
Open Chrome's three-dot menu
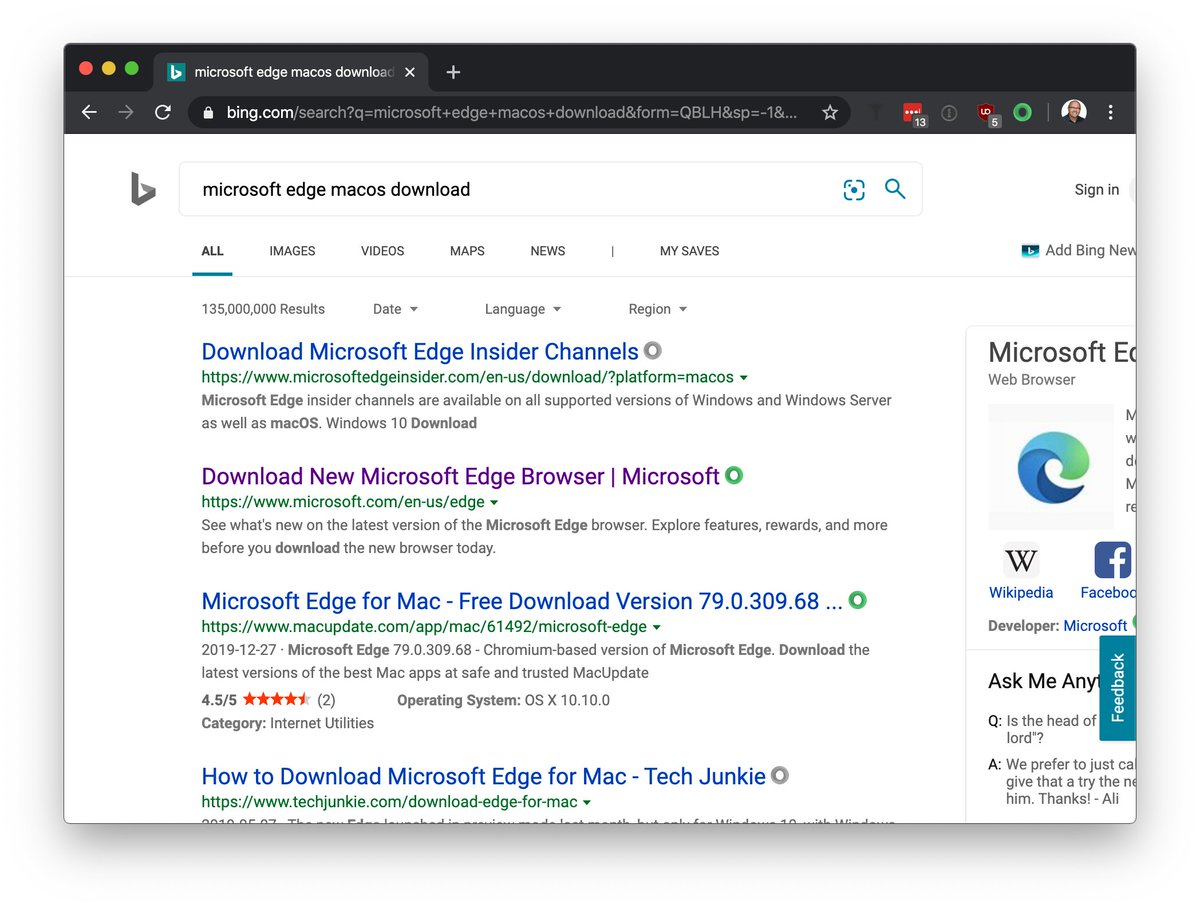point(1111,113)
